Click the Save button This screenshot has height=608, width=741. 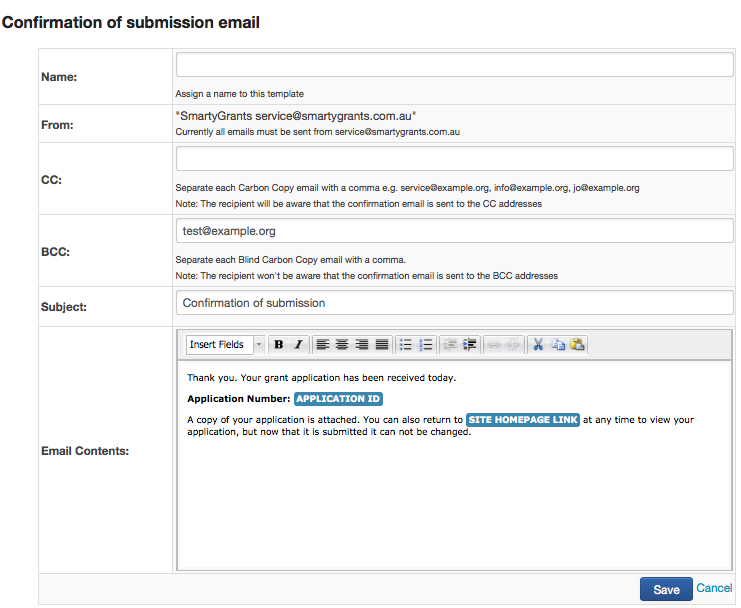(666, 589)
